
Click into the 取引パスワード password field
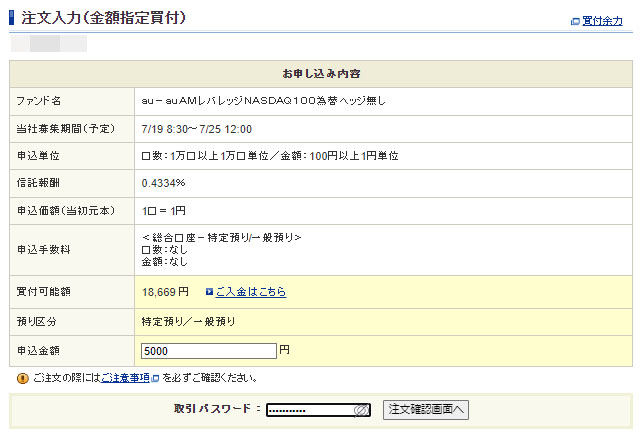310,410
